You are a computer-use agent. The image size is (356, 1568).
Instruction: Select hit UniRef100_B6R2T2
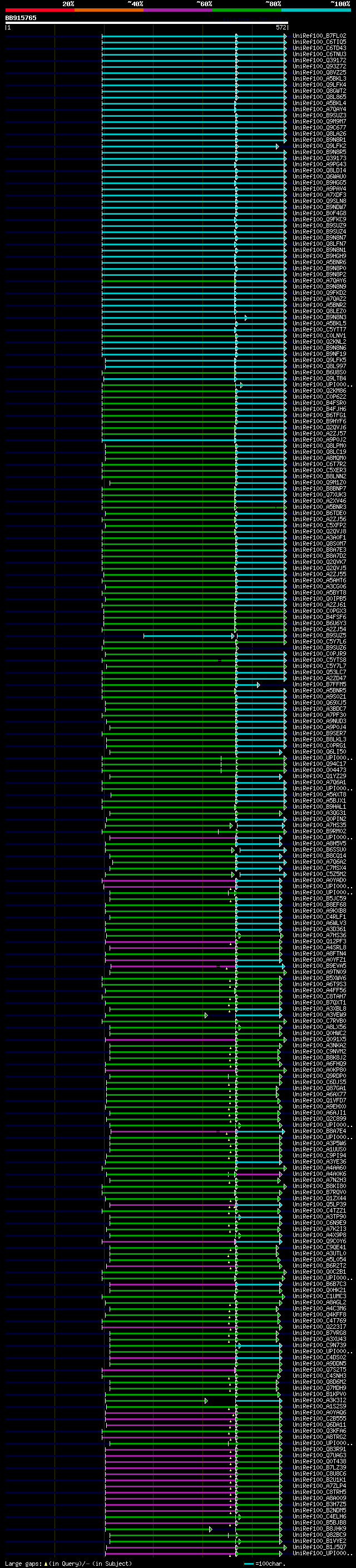tap(319, 1265)
